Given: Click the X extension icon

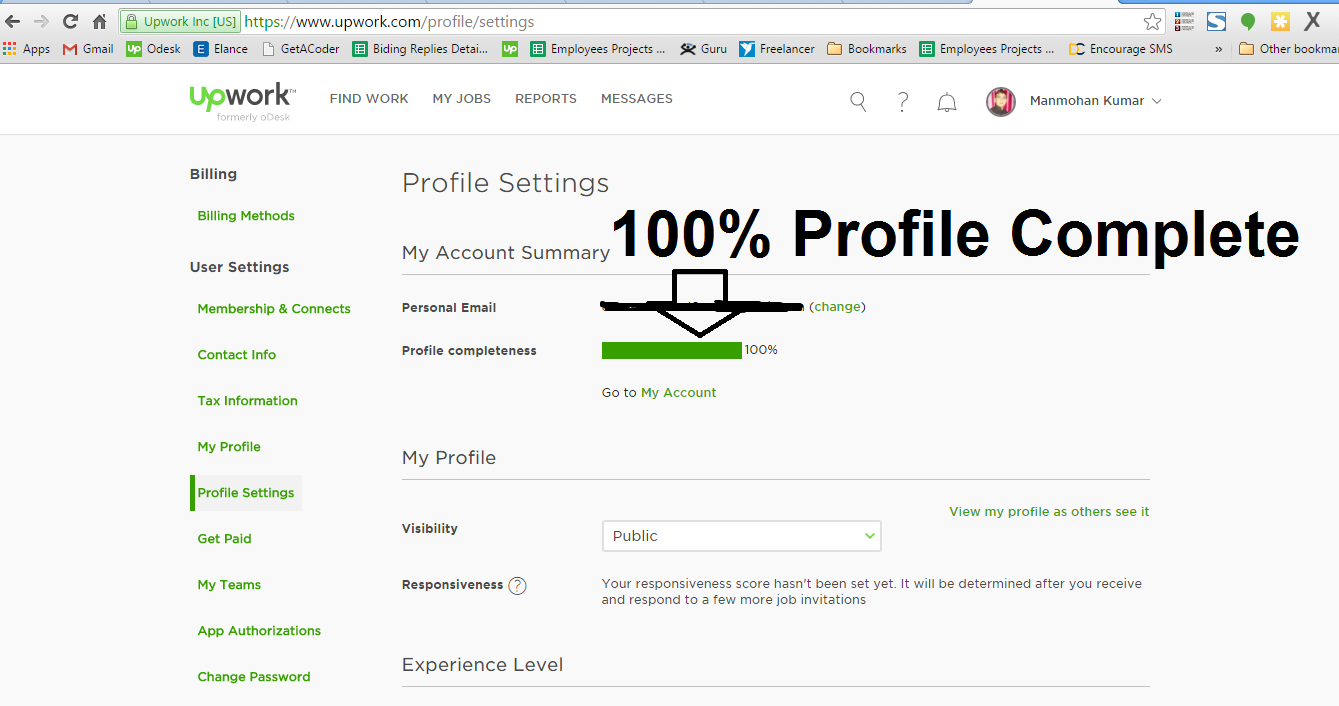Looking at the screenshot, I should 1312,21.
